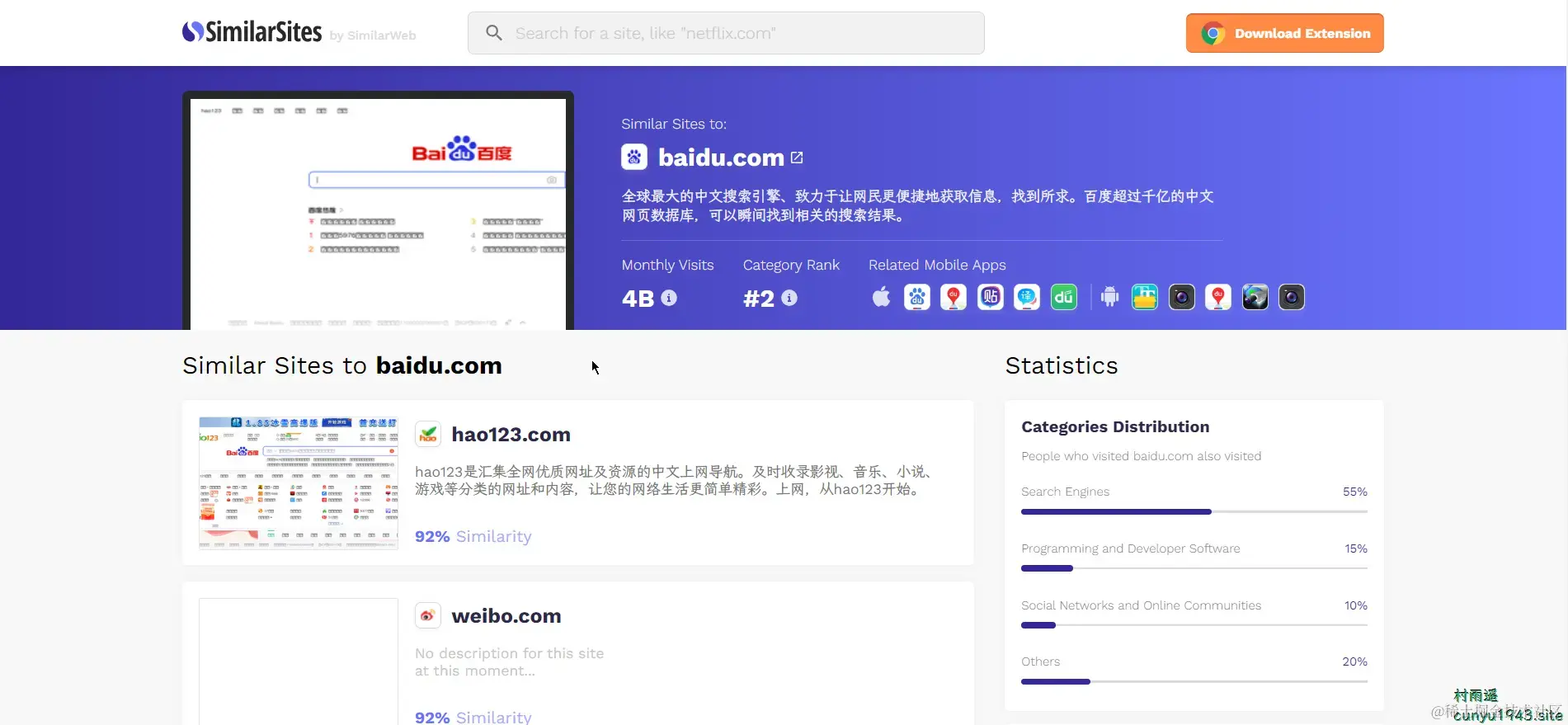1568x725 pixels.
Task: Click the Apple iOS apps icon
Action: (x=881, y=297)
